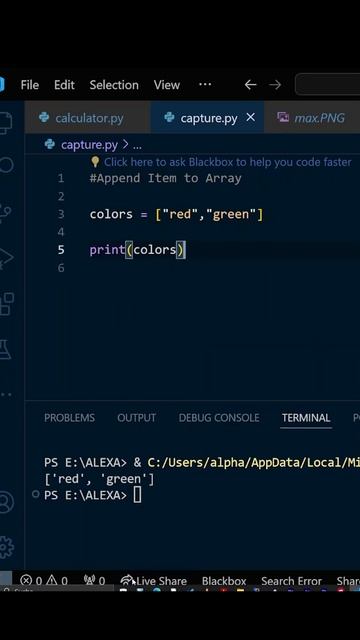Image resolution: width=360 pixels, height=640 pixels.
Task: Click the Python icon on calculator.py tab
Action: 44,118
